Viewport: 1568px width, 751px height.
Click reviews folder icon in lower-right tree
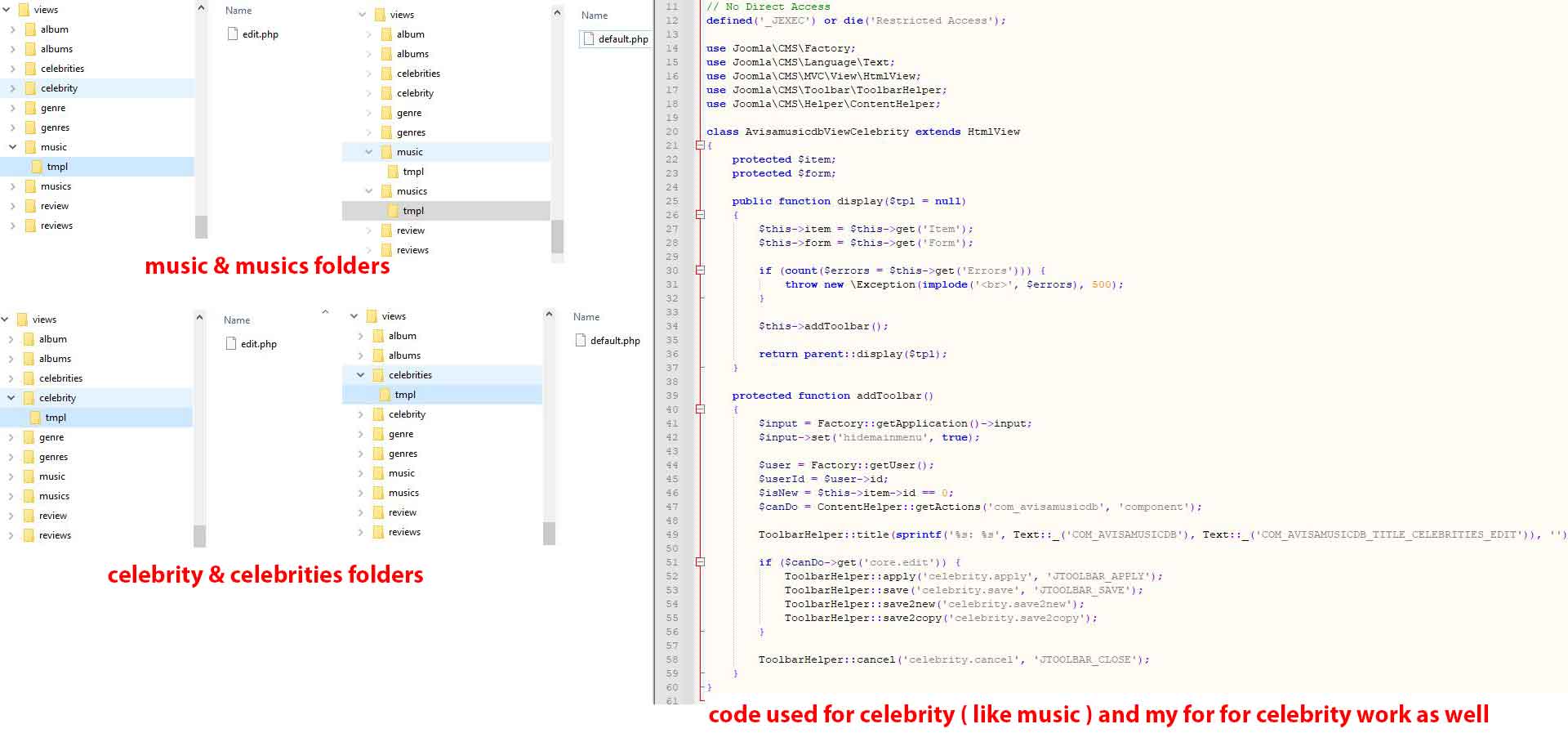(x=378, y=532)
